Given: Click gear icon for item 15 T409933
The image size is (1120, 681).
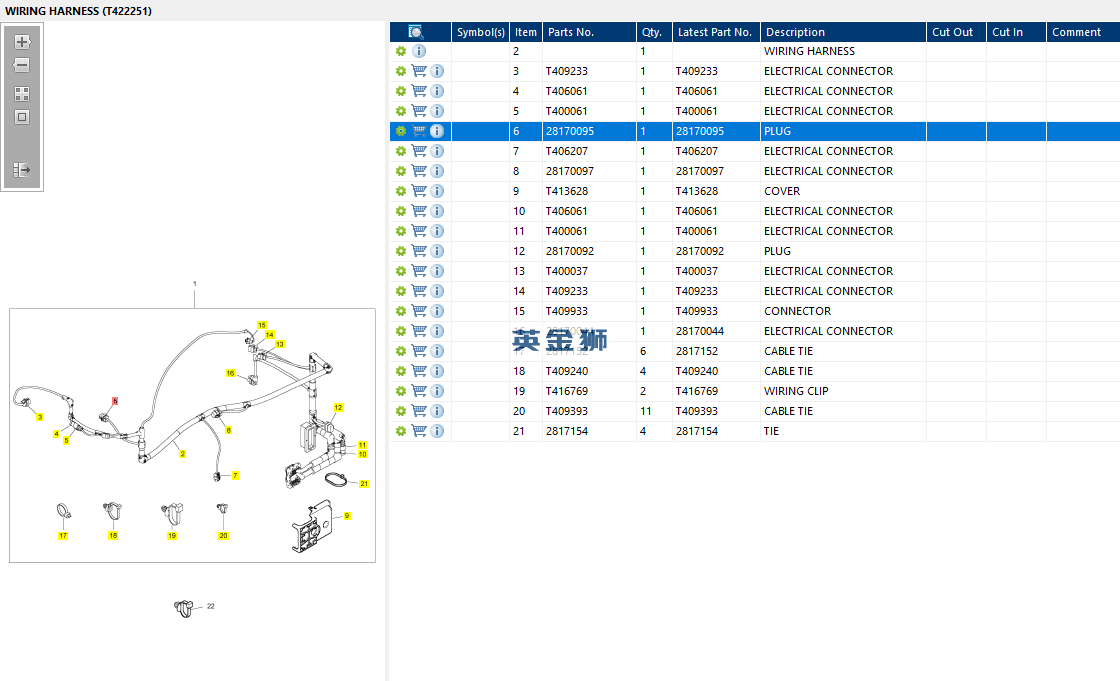Looking at the screenshot, I should (401, 311).
